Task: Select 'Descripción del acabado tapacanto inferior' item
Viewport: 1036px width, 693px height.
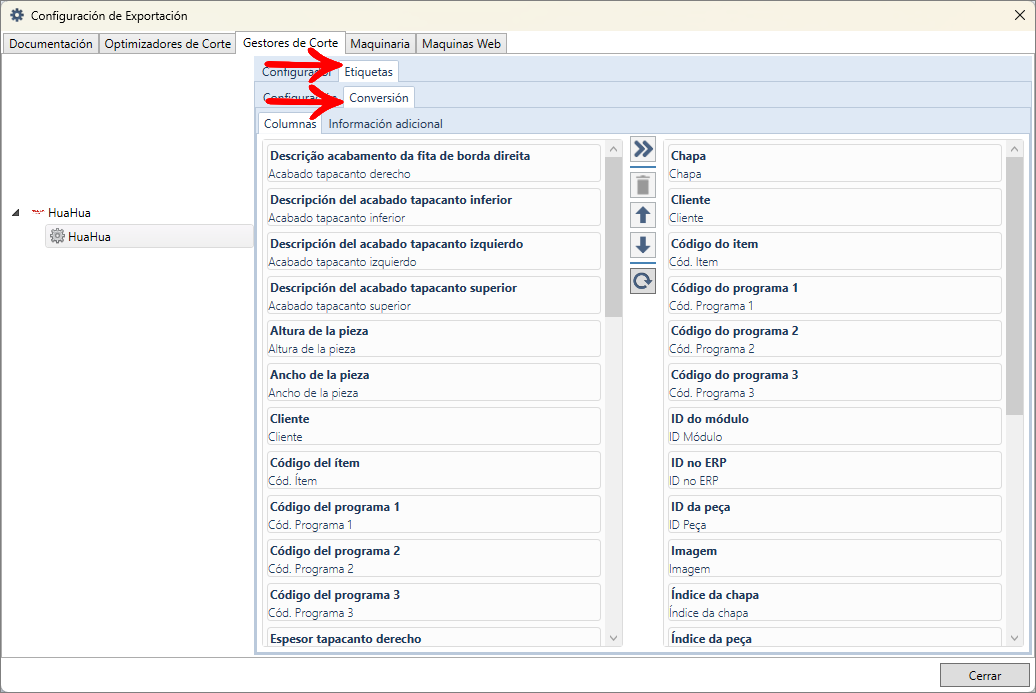Action: [433, 207]
